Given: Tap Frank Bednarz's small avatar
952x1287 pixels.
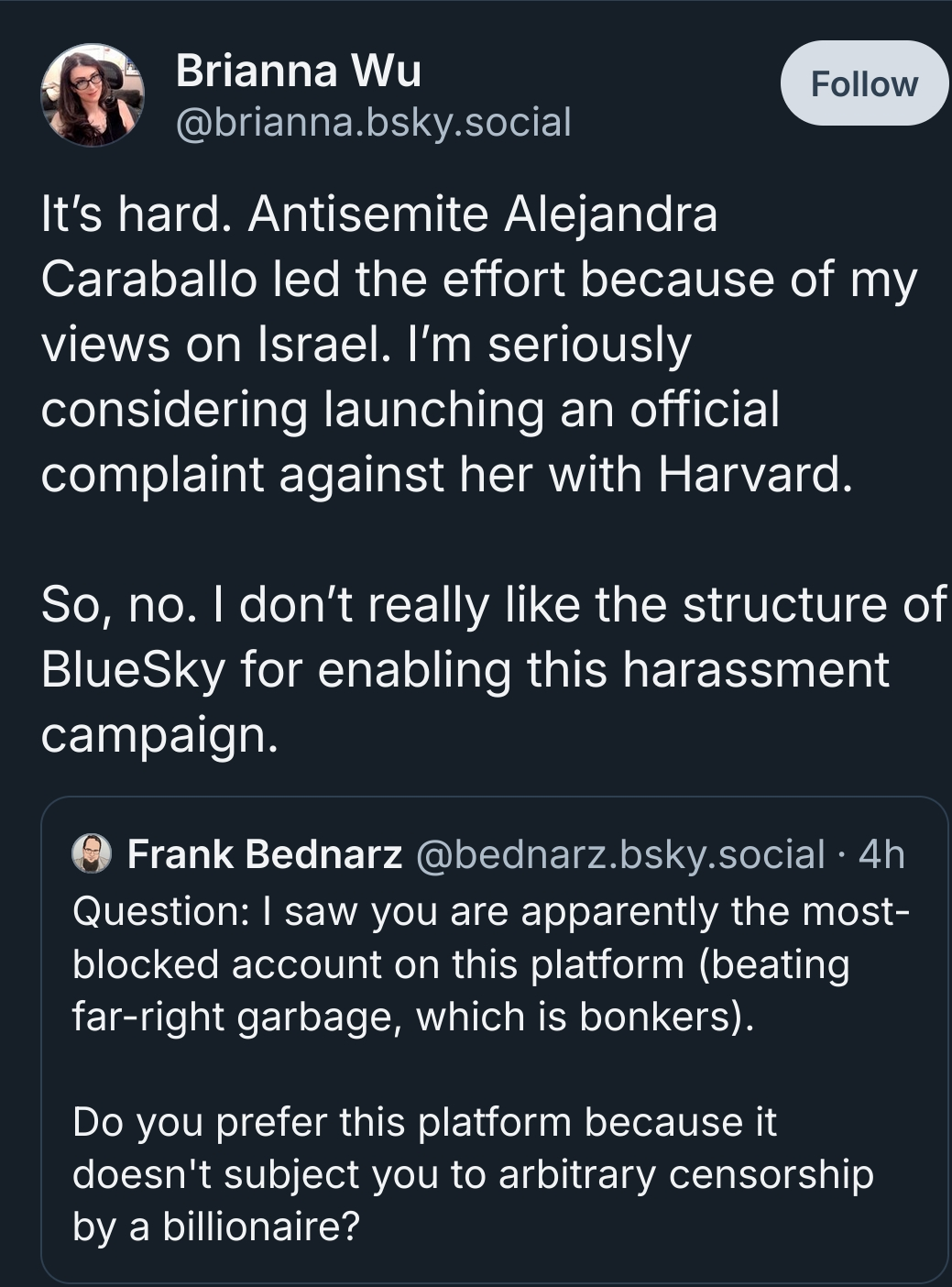Looking at the screenshot, I should point(92,853).
